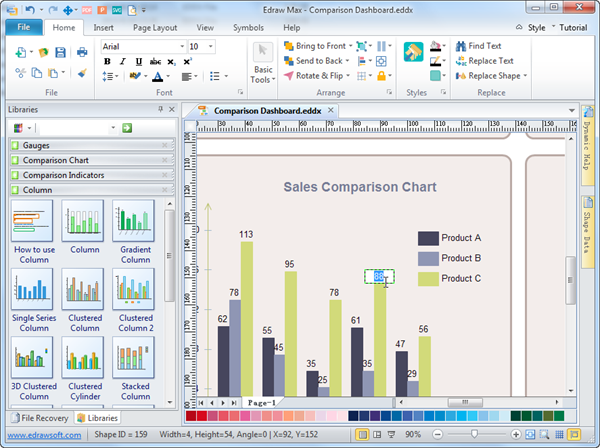The height and width of the screenshot is (448, 600).
Task: Open the Bring to Front dropdown
Action: (349, 46)
